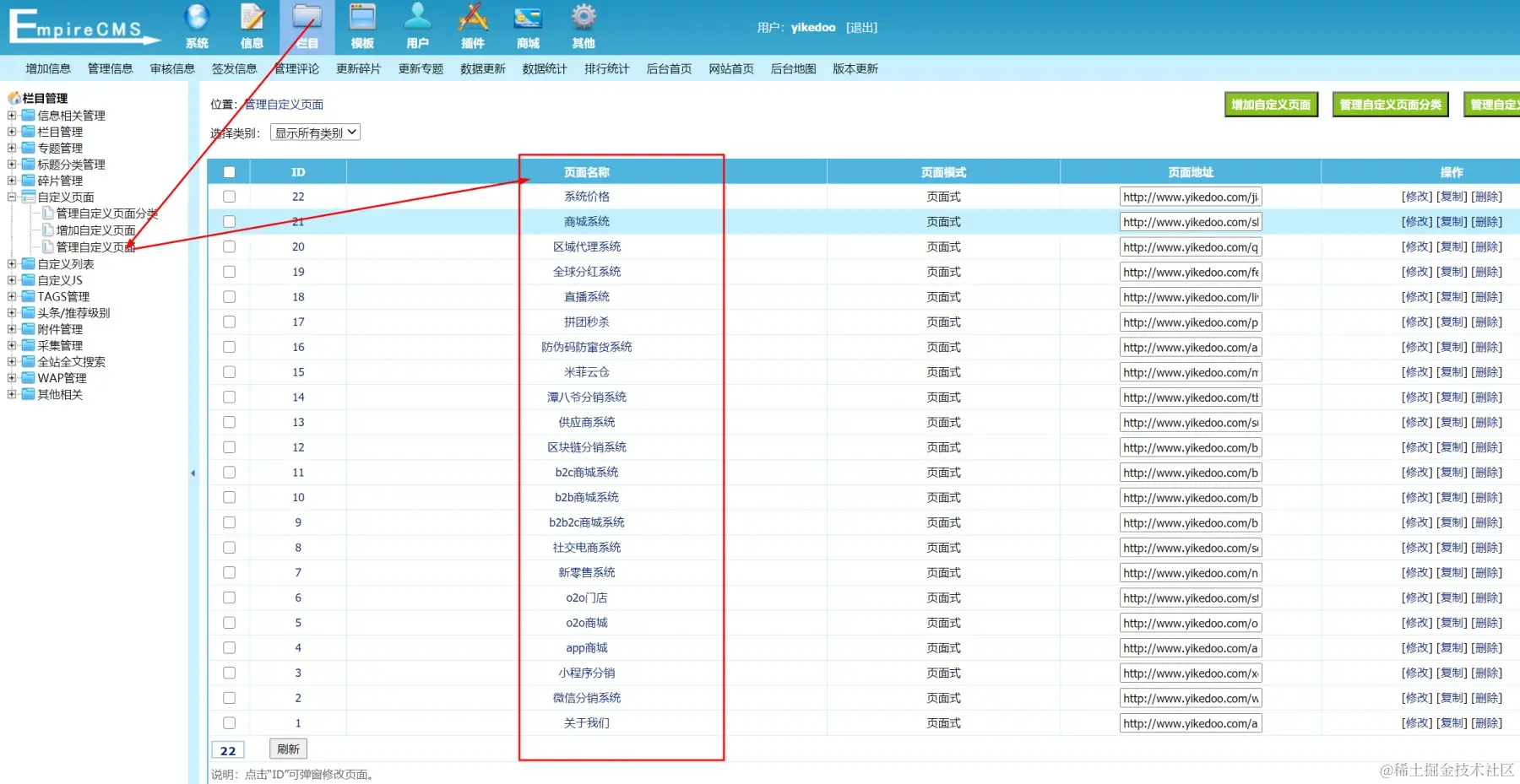Click folder icon beside 标题分类管理
The height and width of the screenshot is (784, 1520).
click(x=28, y=165)
